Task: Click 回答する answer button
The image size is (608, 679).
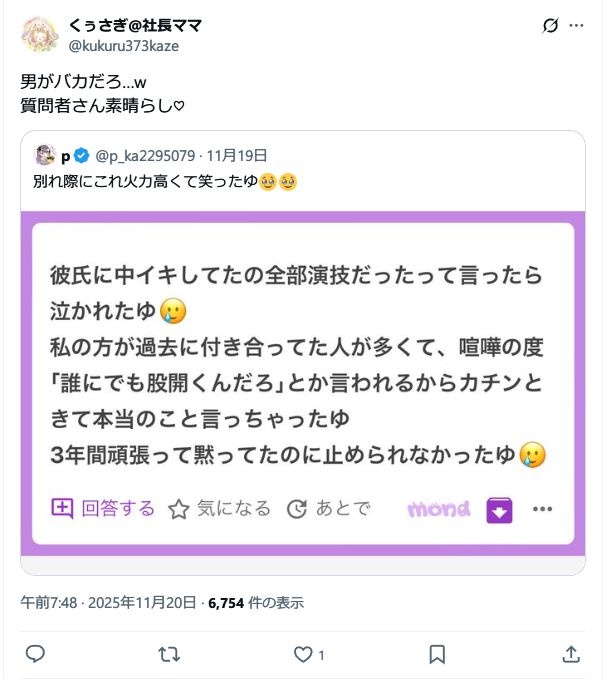Action: click(104, 508)
